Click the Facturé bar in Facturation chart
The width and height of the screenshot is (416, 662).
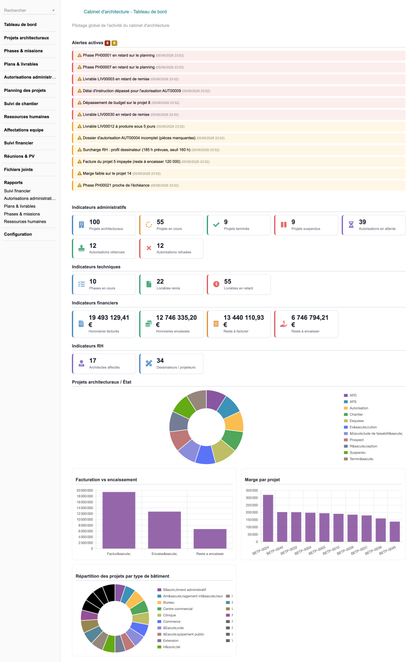tap(119, 520)
